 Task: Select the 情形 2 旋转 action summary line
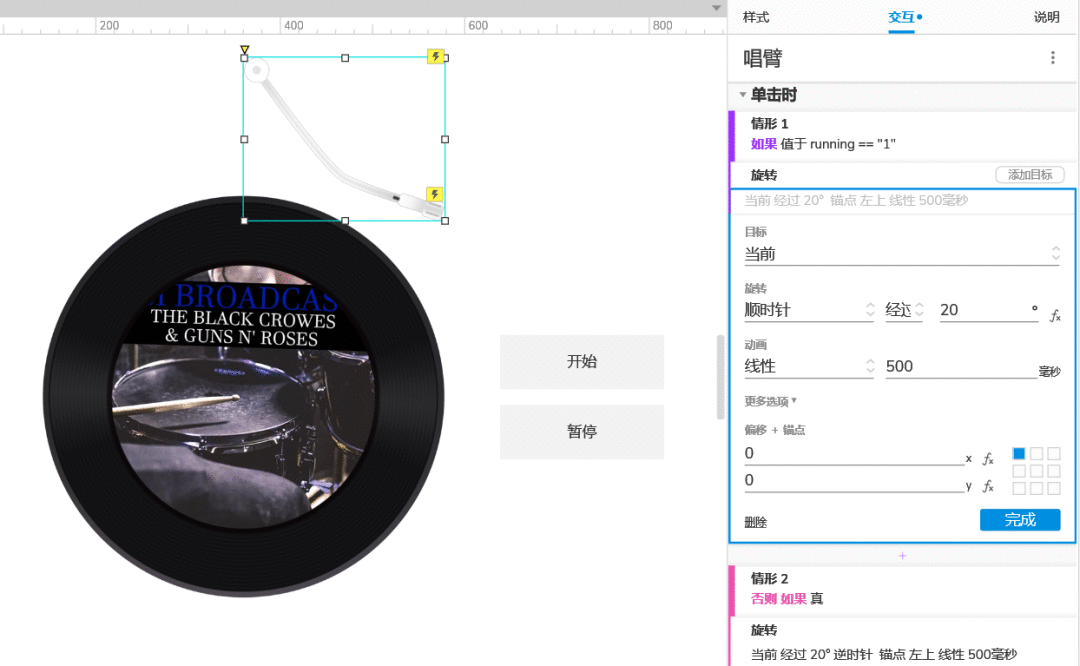point(884,654)
